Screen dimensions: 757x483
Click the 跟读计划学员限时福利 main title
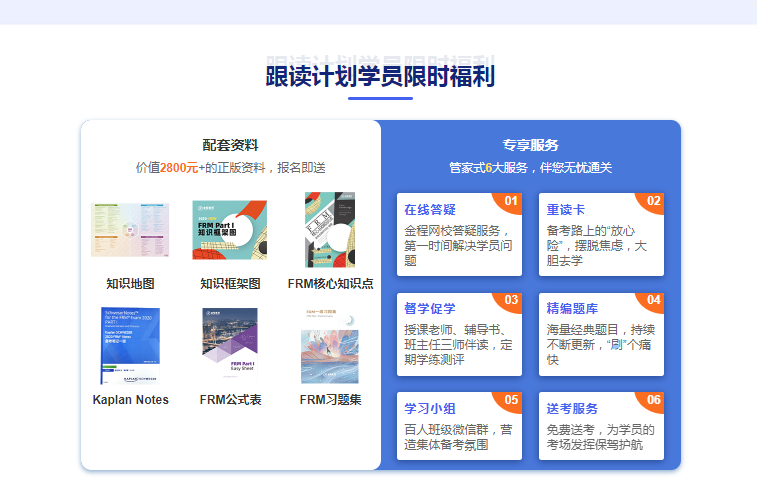point(380,76)
